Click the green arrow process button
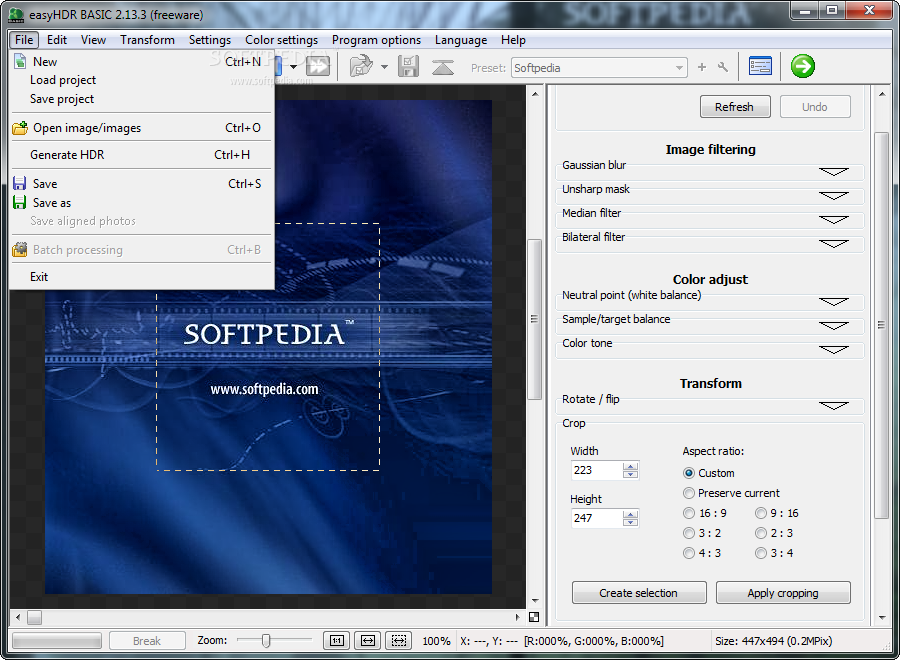Viewport: 900px width, 660px height. pyautogui.click(x=802, y=66)
